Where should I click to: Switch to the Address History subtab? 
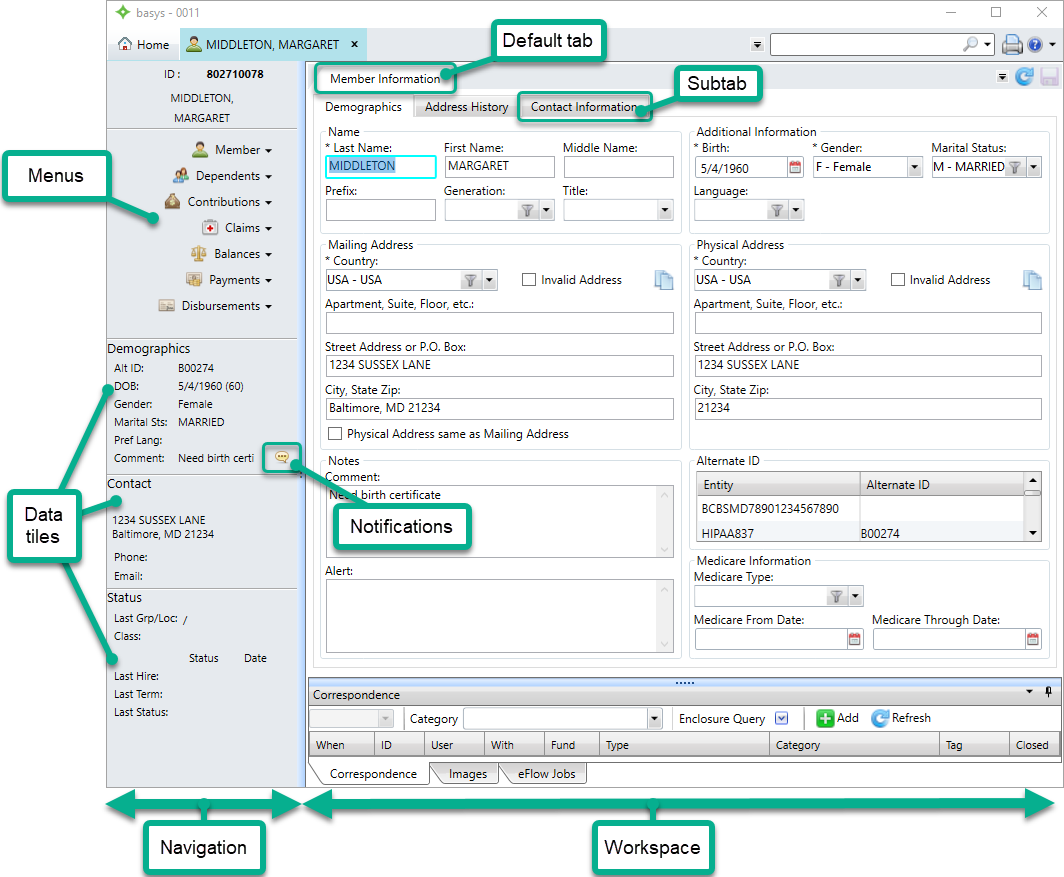click(x=466, y=107)
